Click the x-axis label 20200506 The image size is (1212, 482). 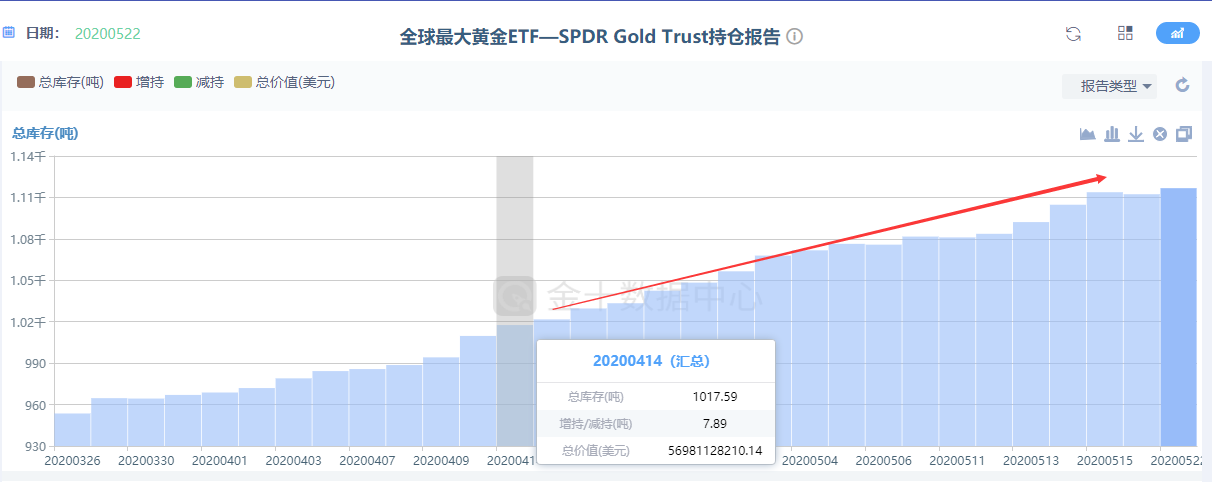pyautogui.click(x=884, y=461)
